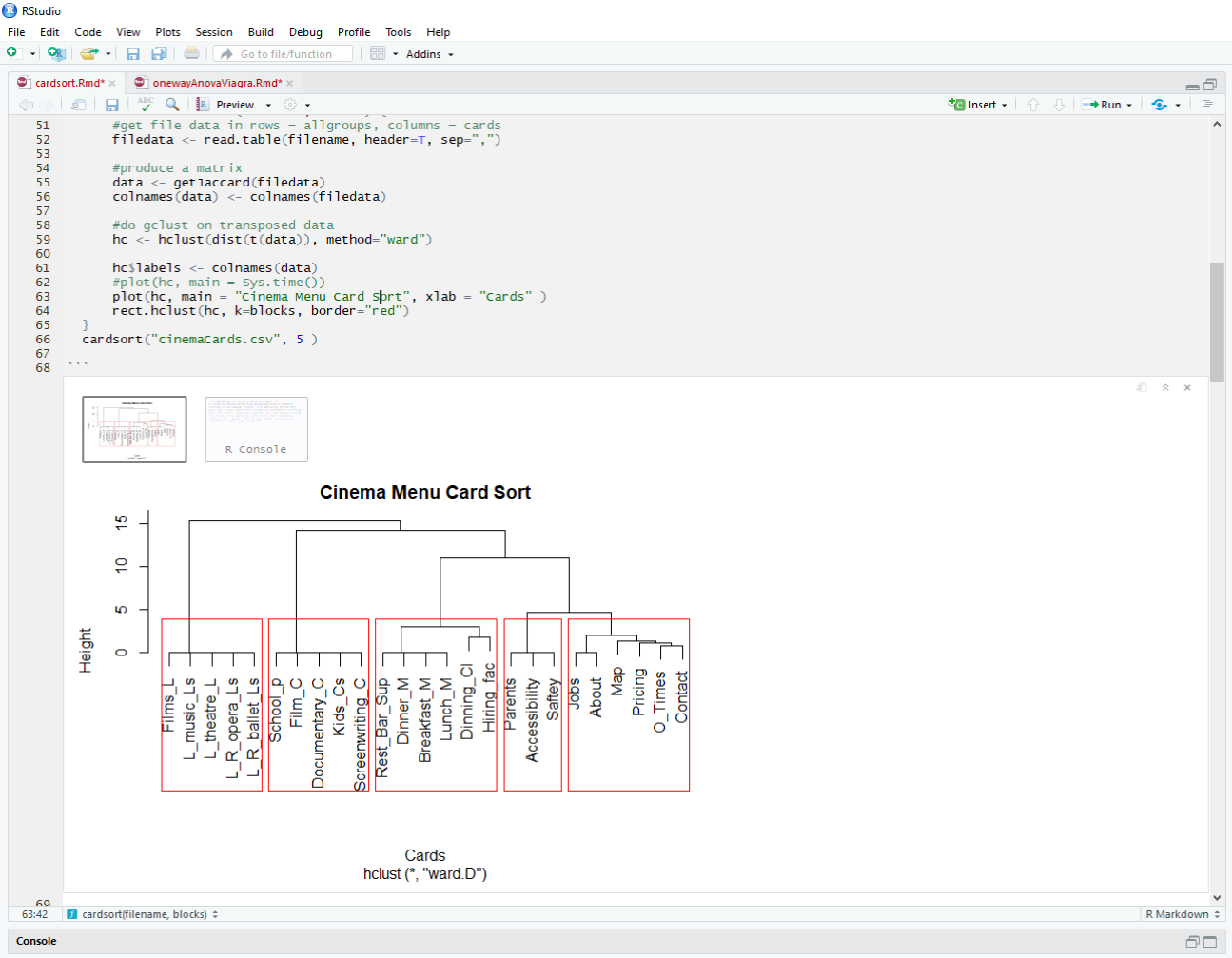The image size is (1232, 958).
Task: Open the View menu
Action: click(x=127, y=31)
